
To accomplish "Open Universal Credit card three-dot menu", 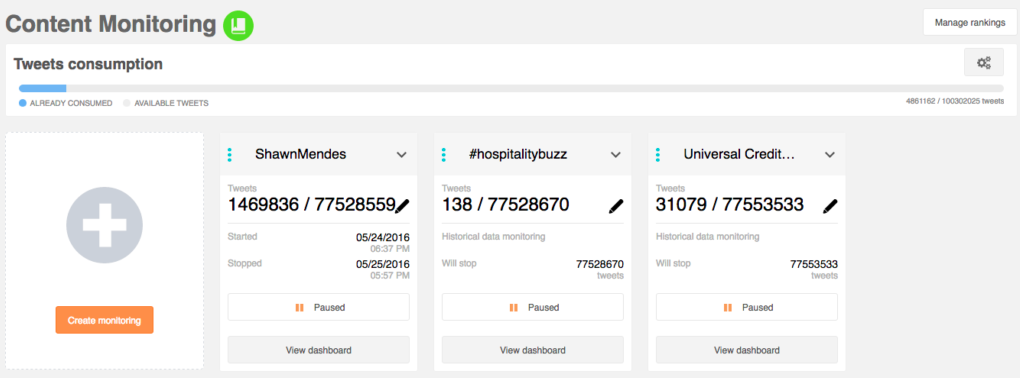I will [x=658, y=154].
